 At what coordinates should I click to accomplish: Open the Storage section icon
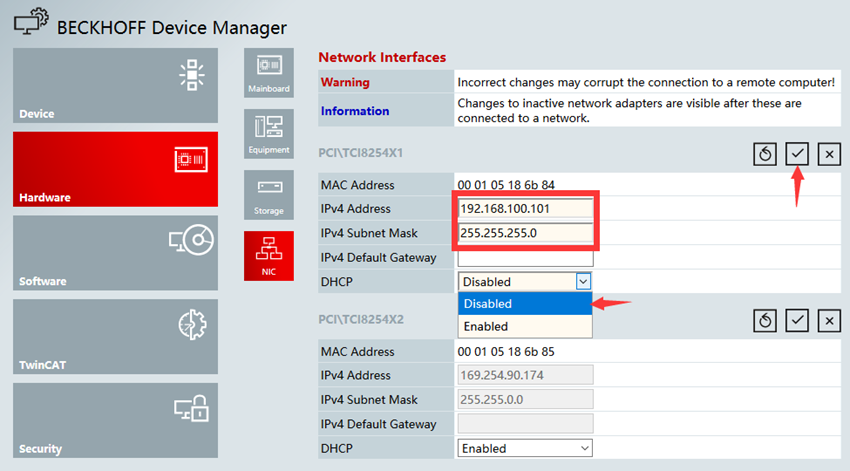pos(269,195)
